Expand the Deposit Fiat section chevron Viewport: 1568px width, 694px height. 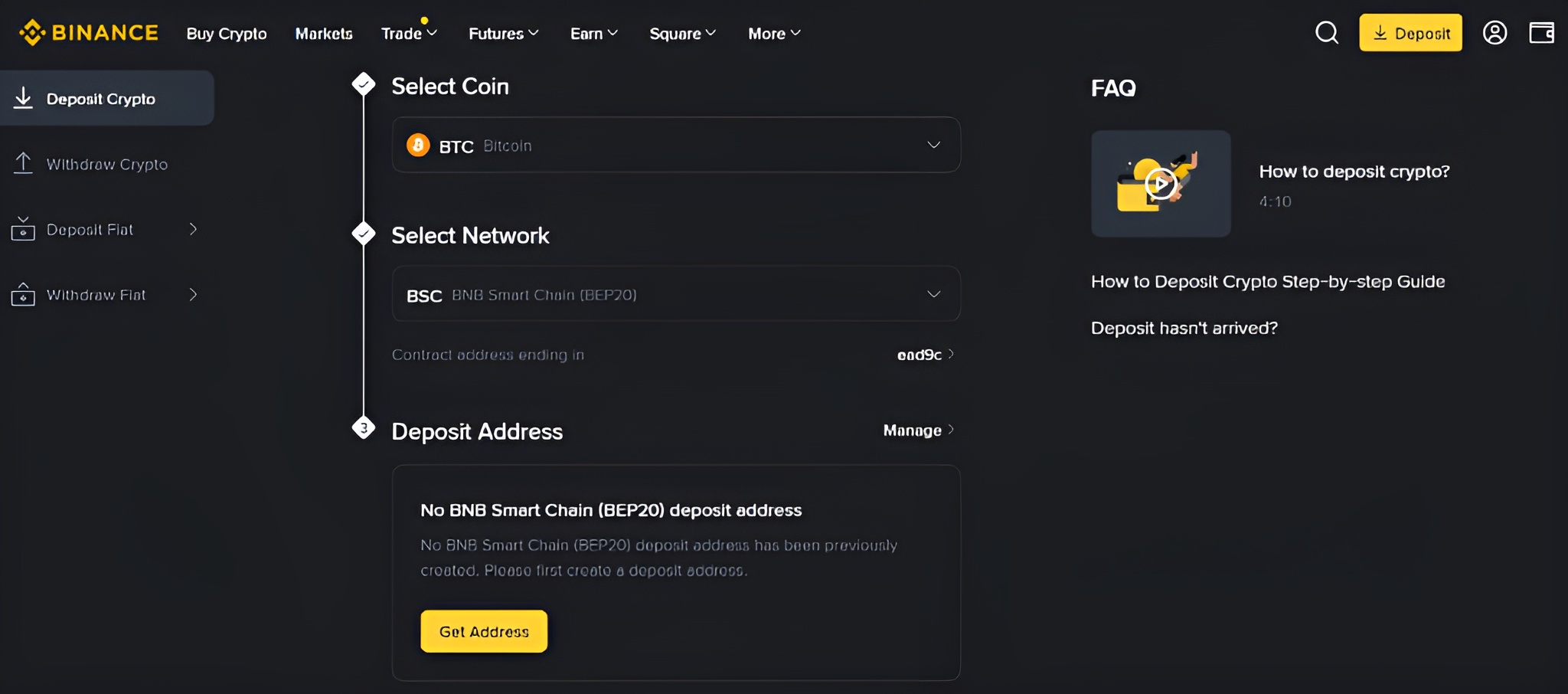(x=193, y=228)
